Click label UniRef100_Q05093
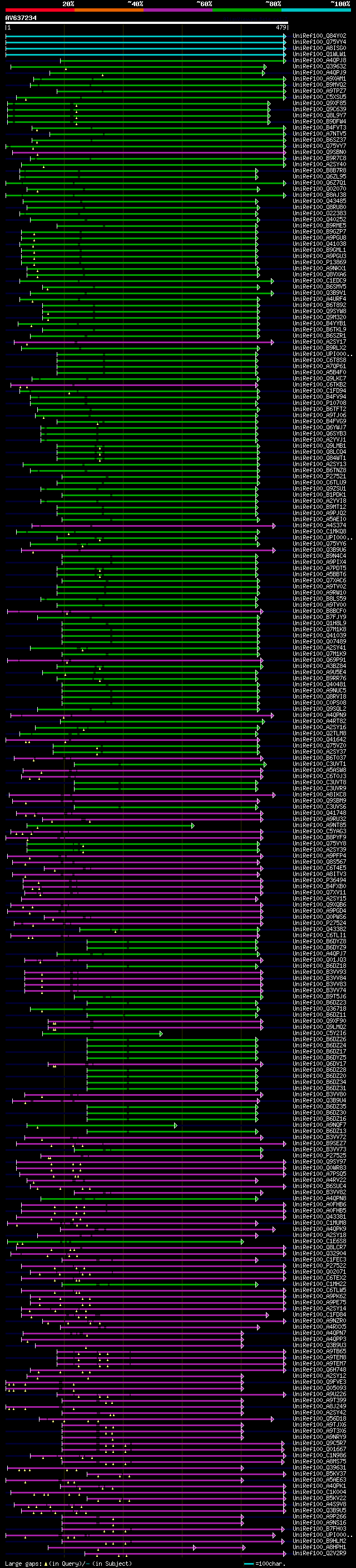Screen dimensions: 356x1568 coord(319,1388)
